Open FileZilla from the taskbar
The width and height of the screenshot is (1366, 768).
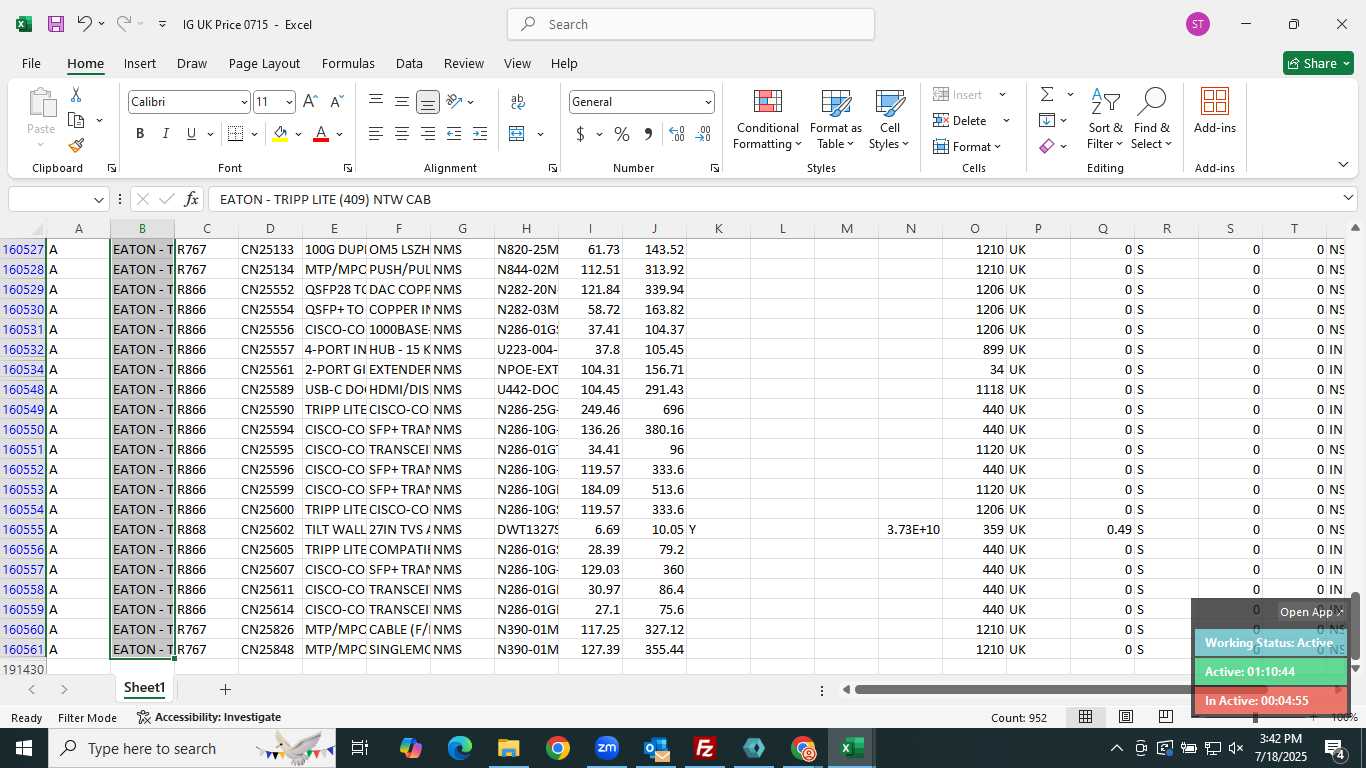[x=705, y=748]
